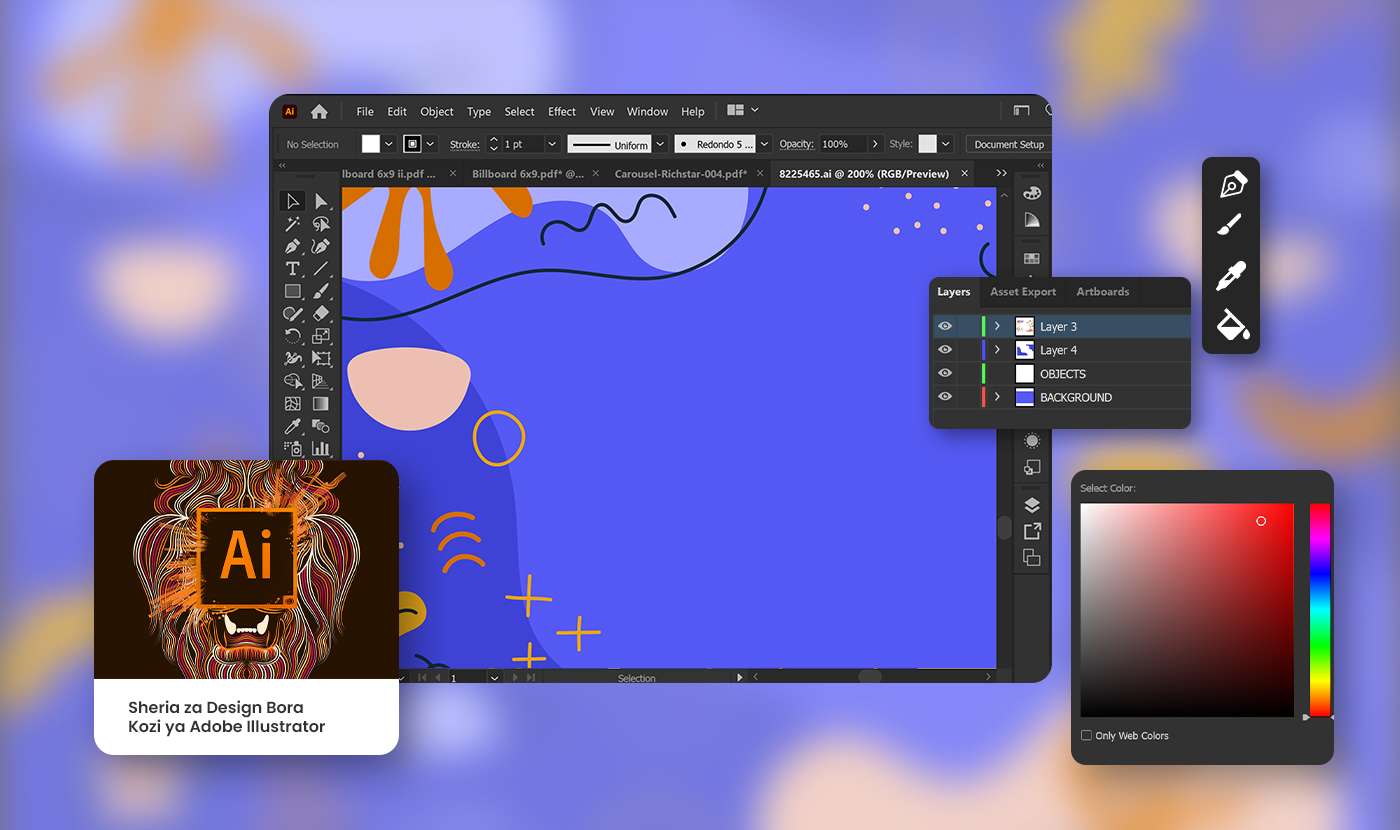Click the fill color swatch

(x=371, y=144)
